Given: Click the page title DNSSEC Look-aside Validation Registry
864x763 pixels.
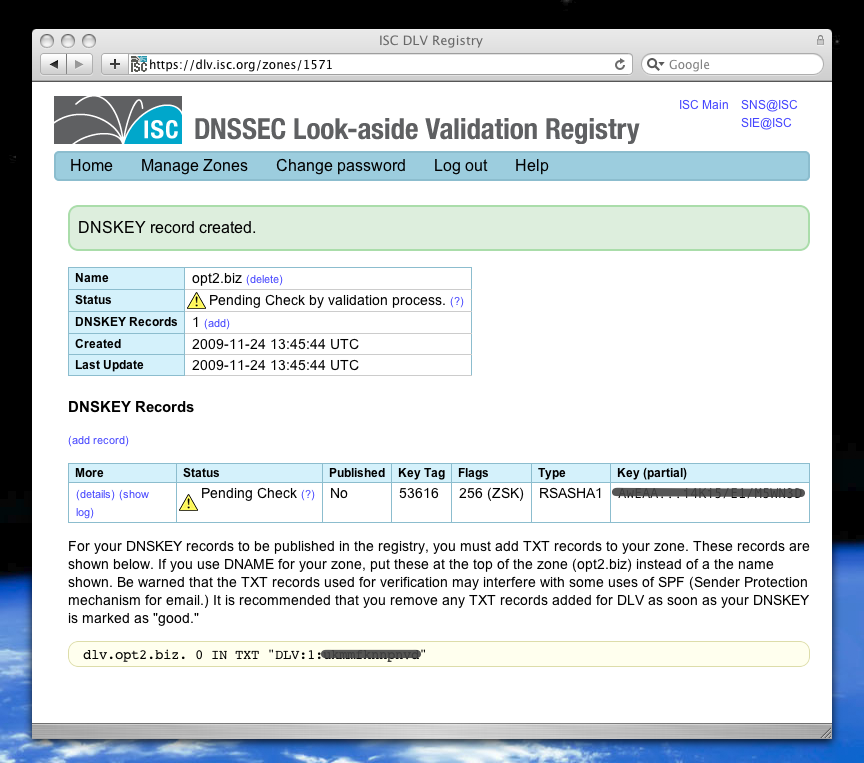Looking at the screenshot, I should point(417,129).
